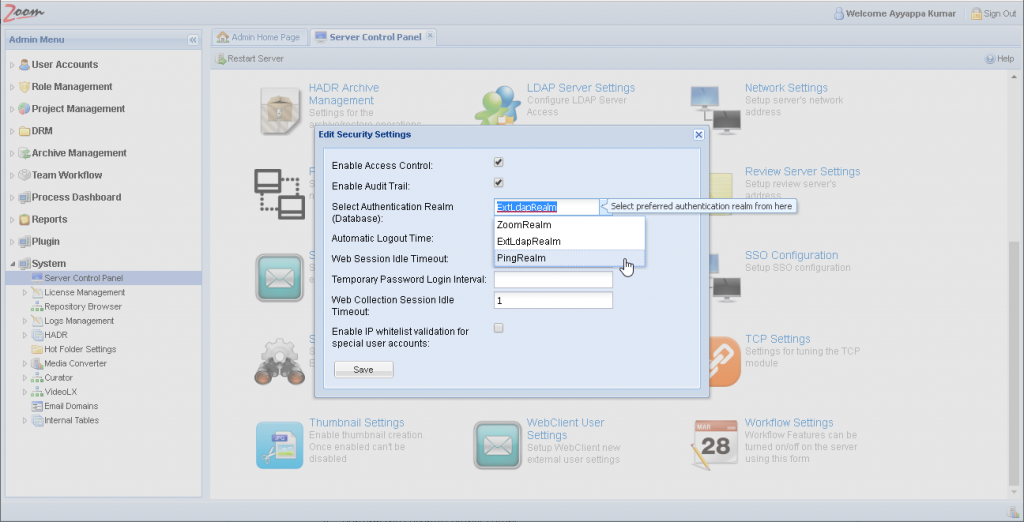Choose ExtLdapRealm in the dropdown list
The height and width of the screenshot is (522, 1024).
(569, 242)
